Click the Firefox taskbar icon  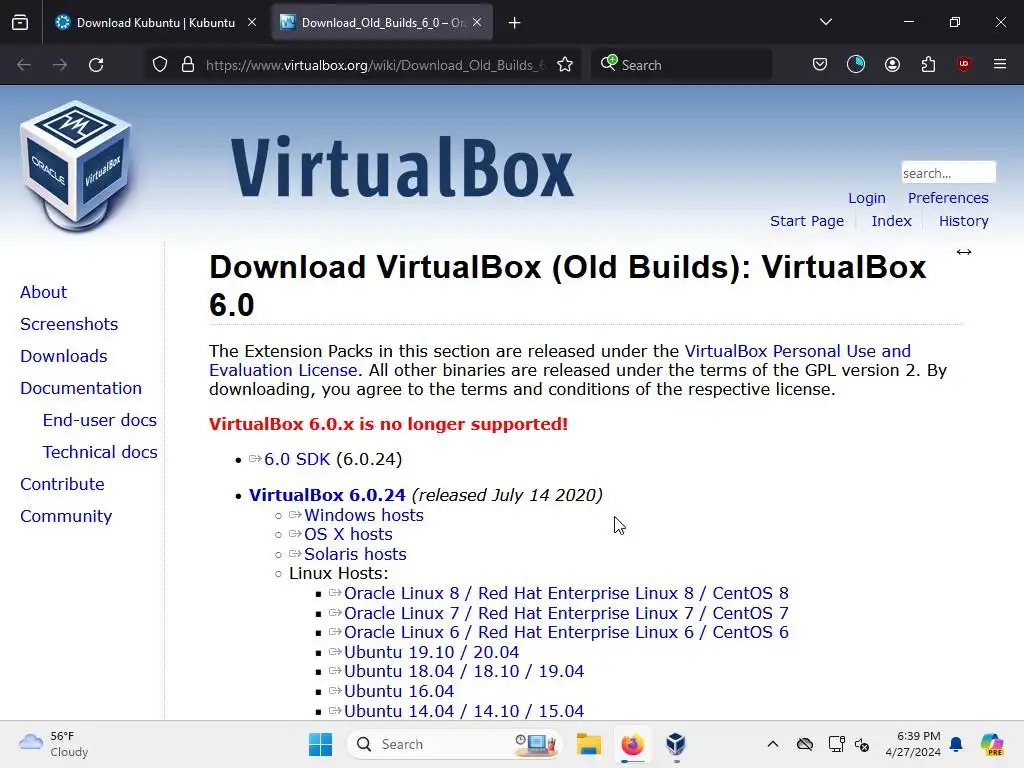pyautogui.click(x=632, y=744)
